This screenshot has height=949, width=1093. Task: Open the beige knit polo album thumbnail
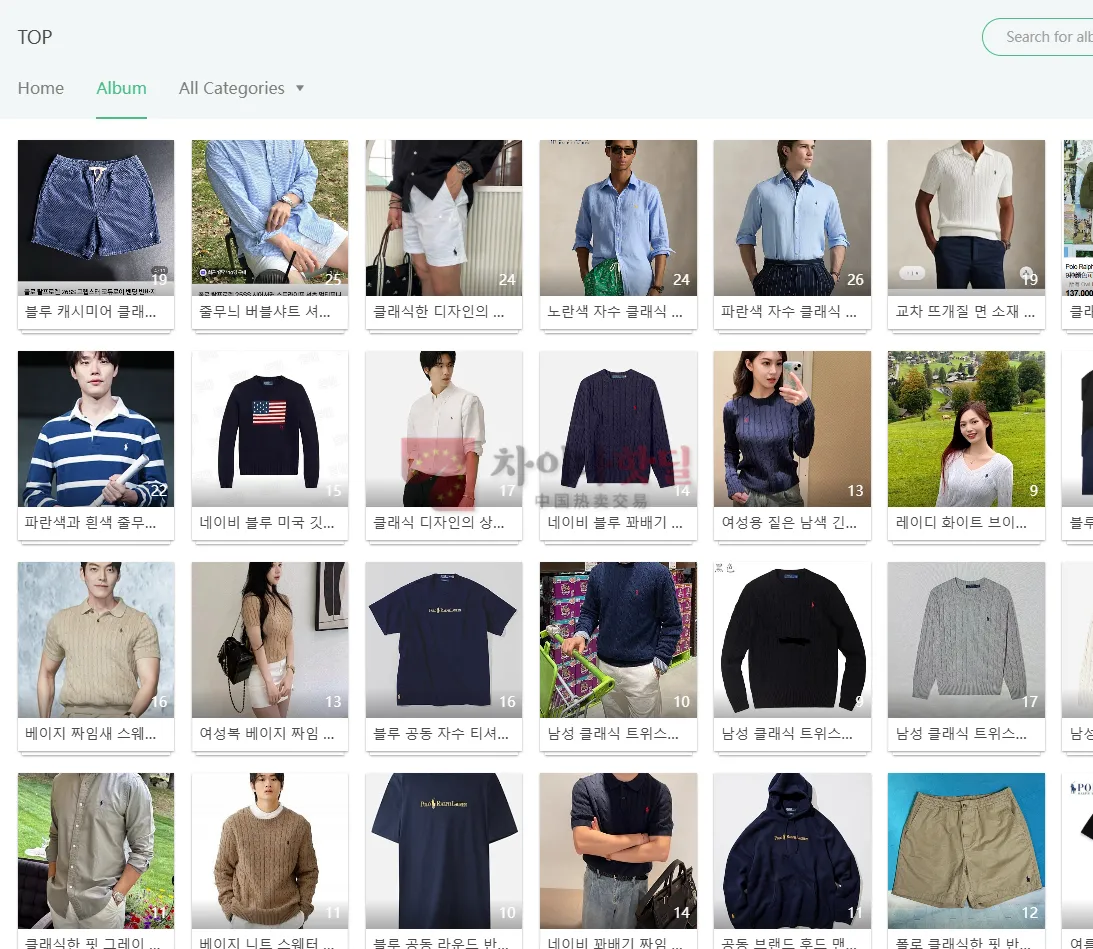click(x=96, y=640)
